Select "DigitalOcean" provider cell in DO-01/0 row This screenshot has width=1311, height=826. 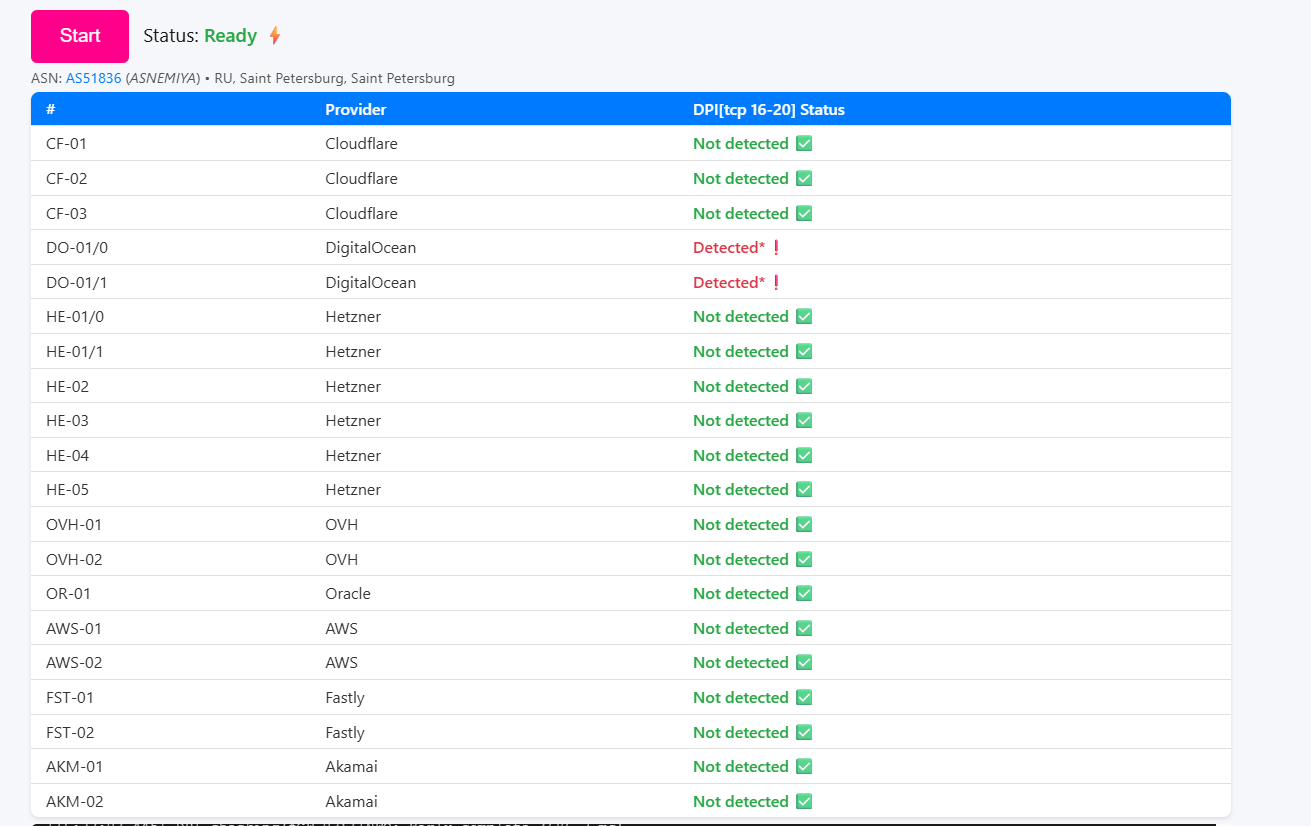pyautogui.click(x=371, y=248)
